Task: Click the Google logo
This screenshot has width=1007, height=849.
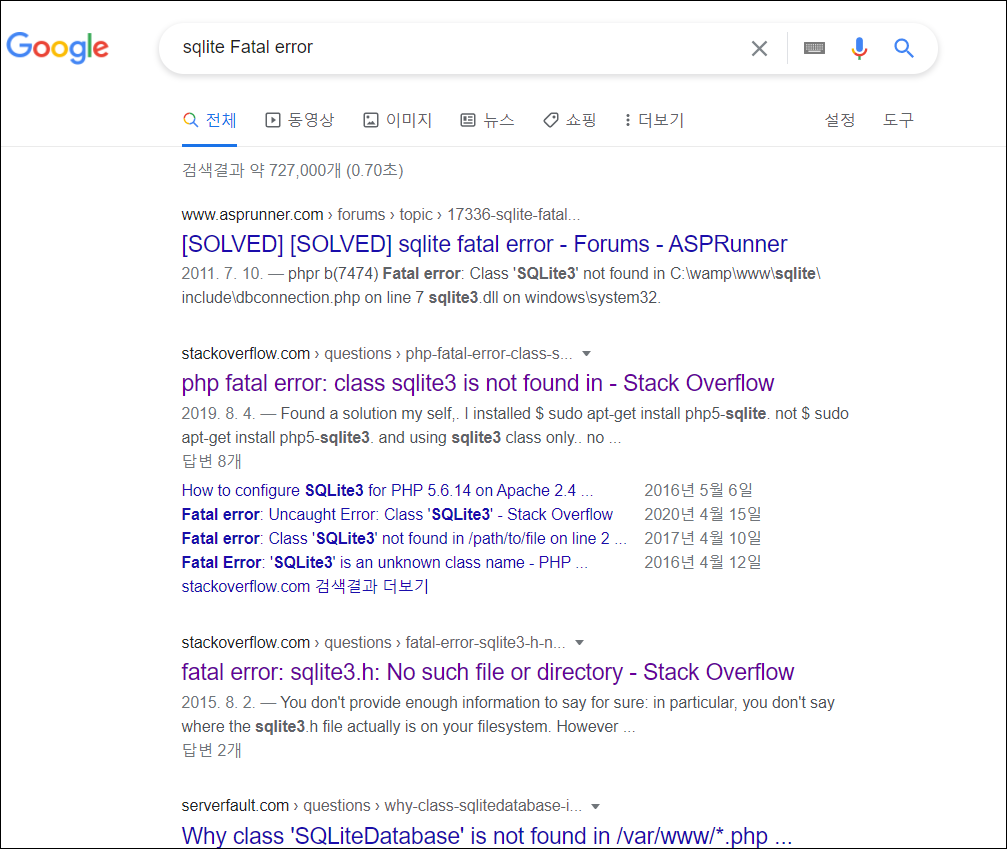Action: click(x=58, y=48)
